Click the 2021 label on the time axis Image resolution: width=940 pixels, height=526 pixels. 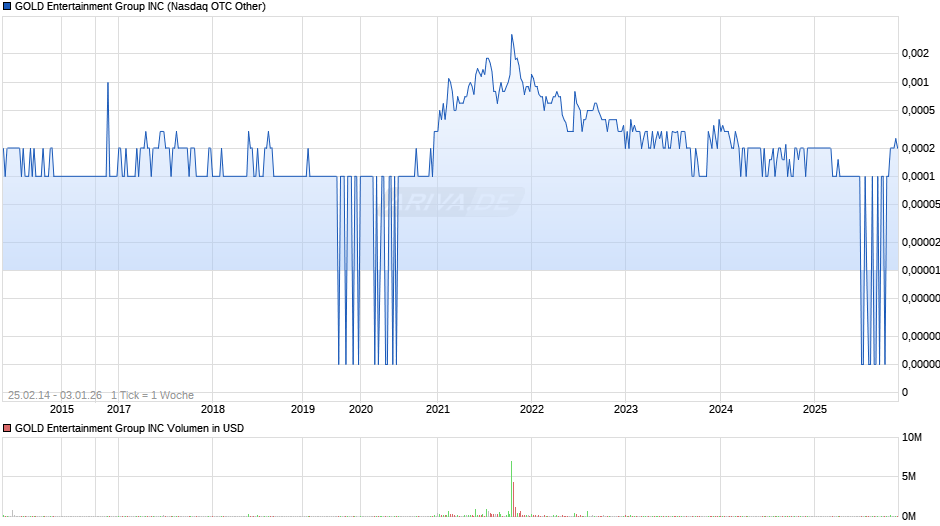[438, 409]
